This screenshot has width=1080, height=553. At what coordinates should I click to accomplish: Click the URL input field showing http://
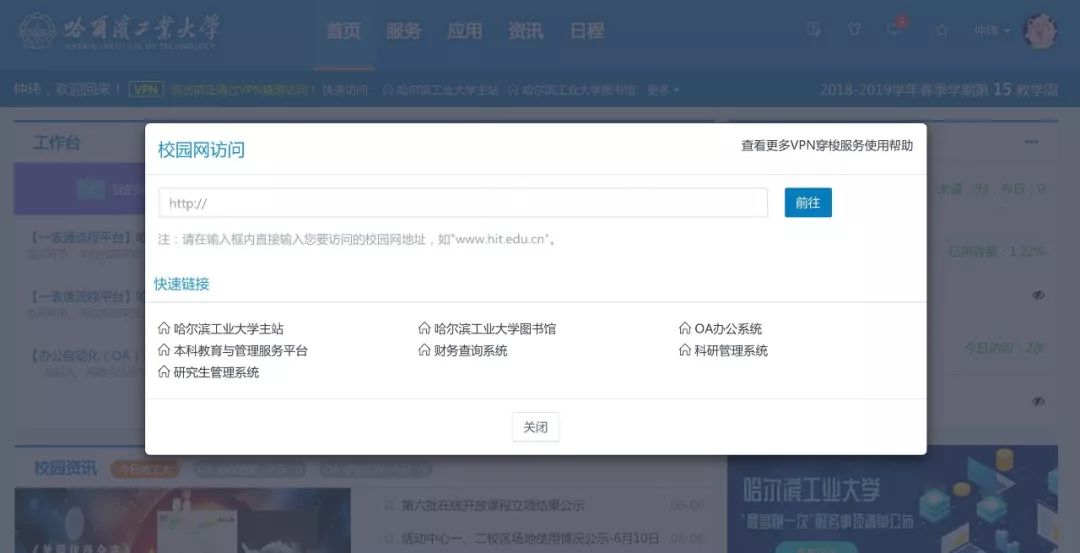pos(463,203)
